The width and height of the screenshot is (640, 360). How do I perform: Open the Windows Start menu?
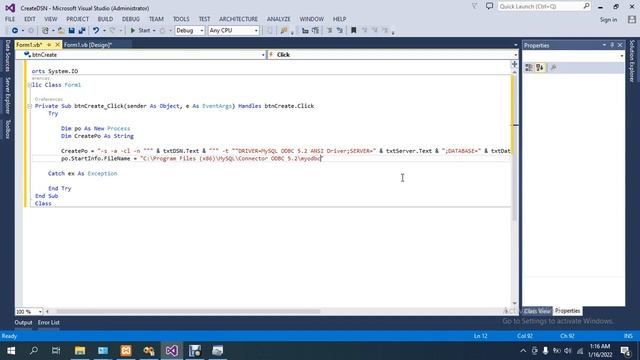coord(11,351)
